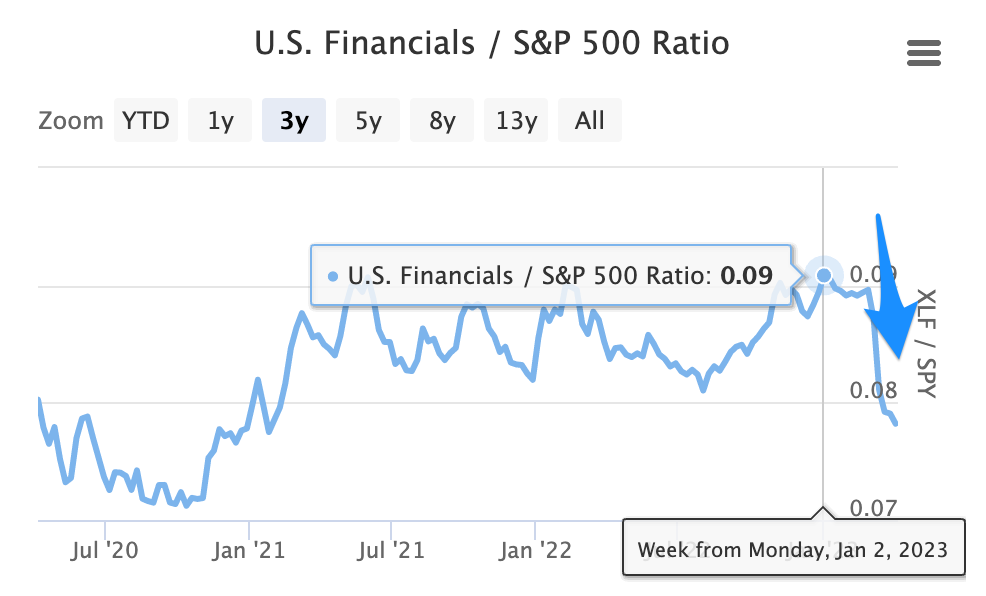
Task: Select the YTD zoom range
Action: pos(146,120)
